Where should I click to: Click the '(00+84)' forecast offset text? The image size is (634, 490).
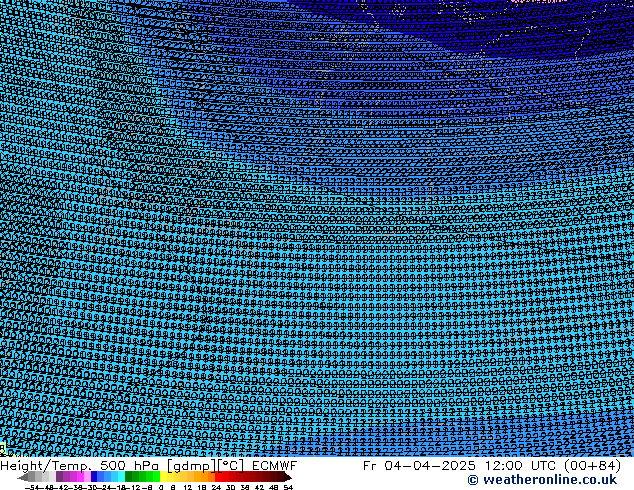pos(592,466)
